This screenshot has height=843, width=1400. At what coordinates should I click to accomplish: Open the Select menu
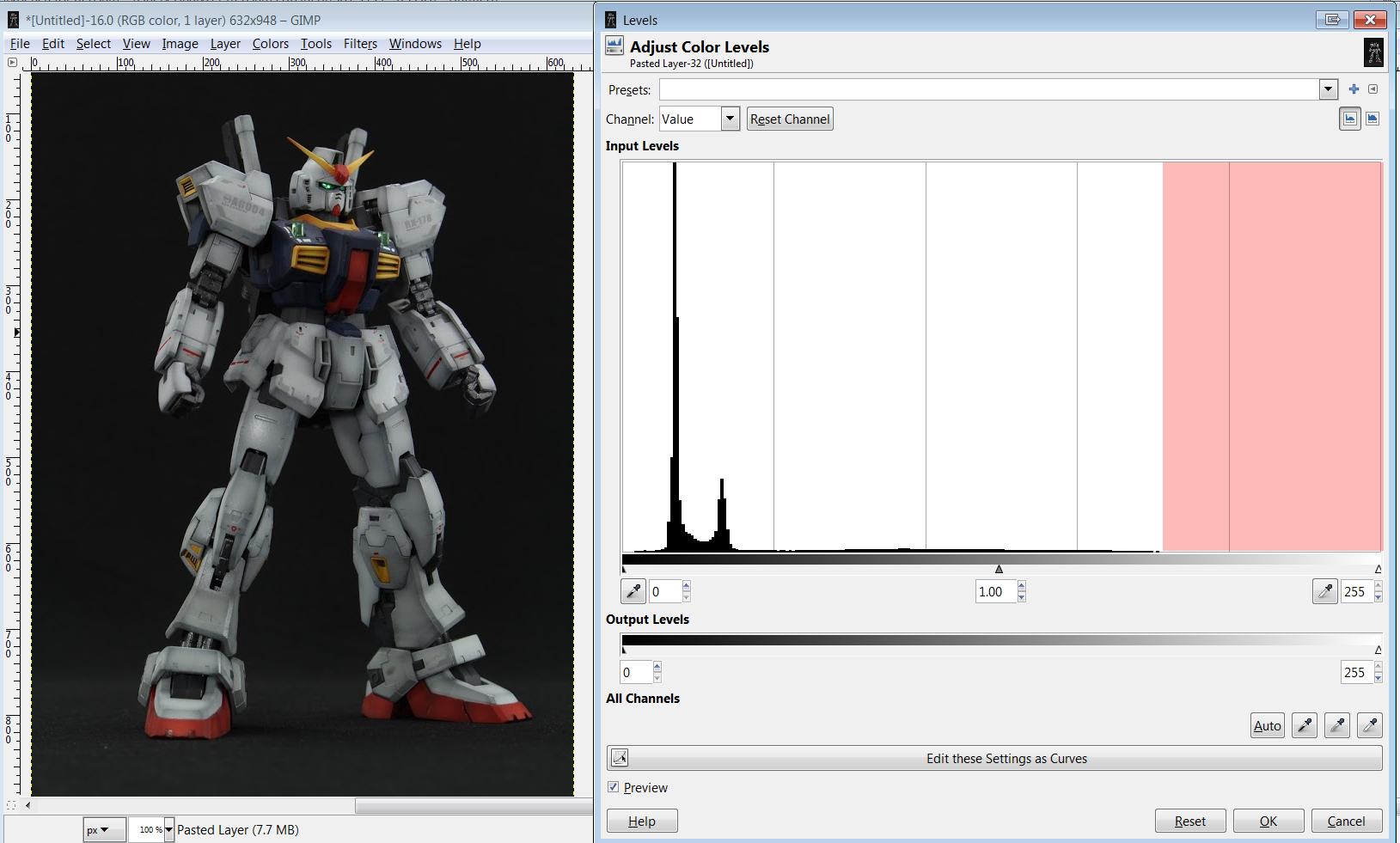pyautogui.click(x=93, y=44)
